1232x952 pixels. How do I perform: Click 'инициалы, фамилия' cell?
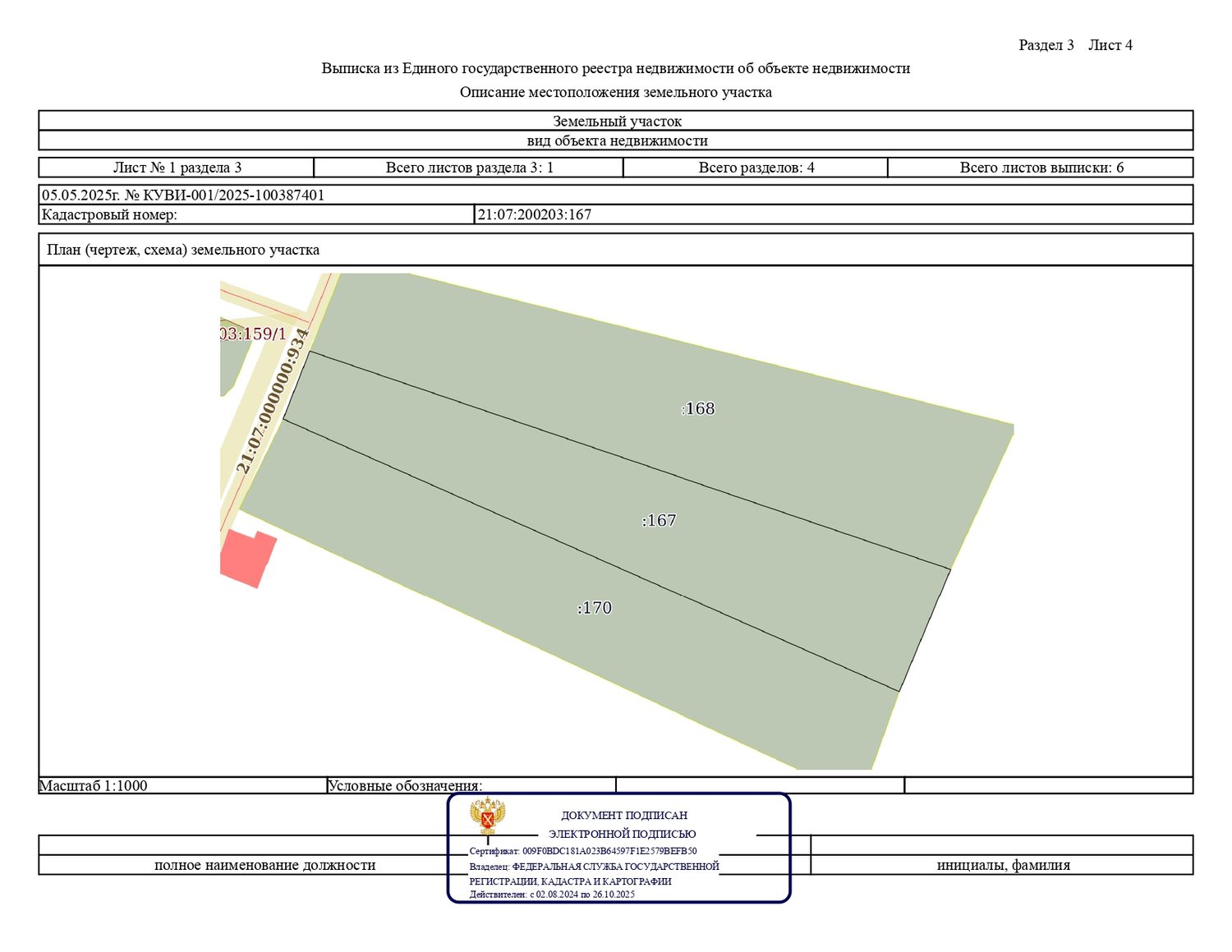point(1003,865)
